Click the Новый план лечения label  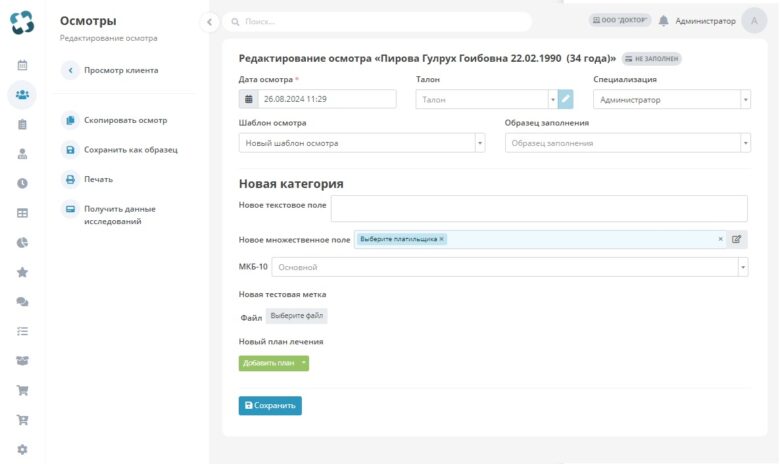[x=281, y=342]
